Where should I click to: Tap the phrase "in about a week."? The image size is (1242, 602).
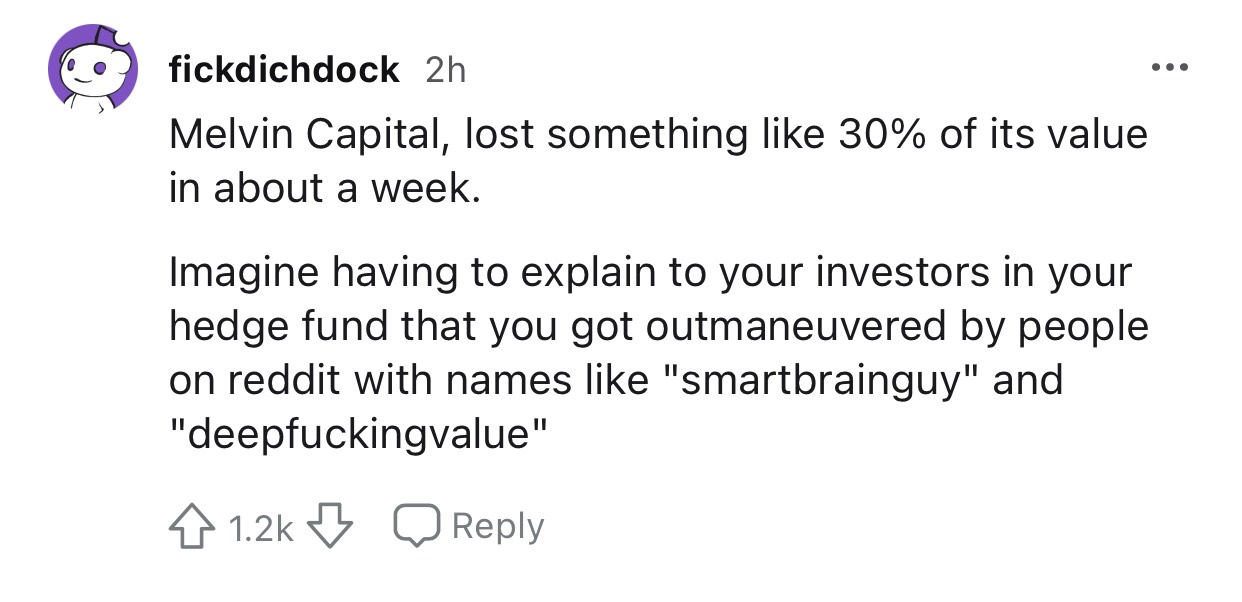[x=324, y=189]
